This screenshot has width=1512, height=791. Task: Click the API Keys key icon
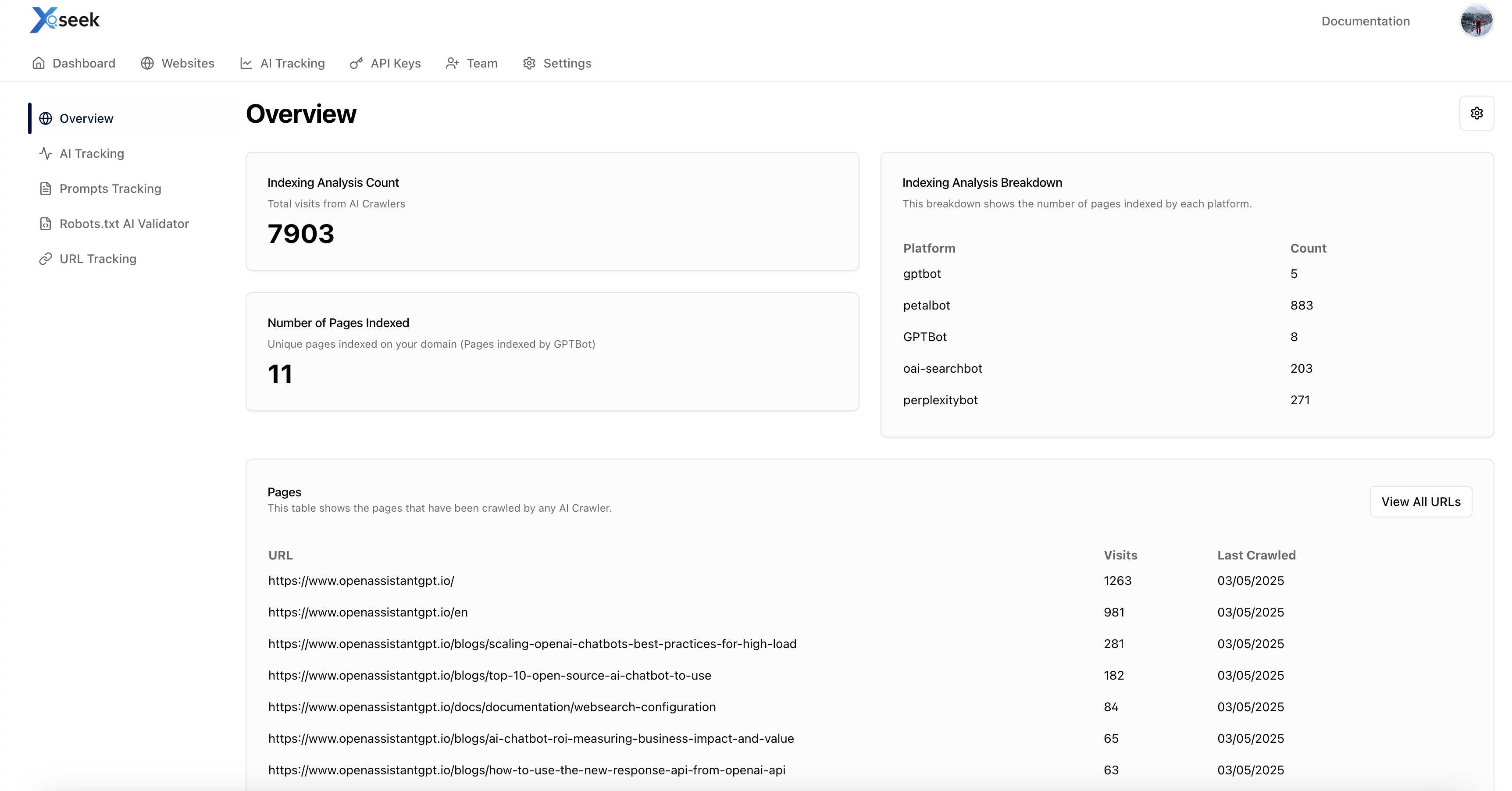coord(356,63)
